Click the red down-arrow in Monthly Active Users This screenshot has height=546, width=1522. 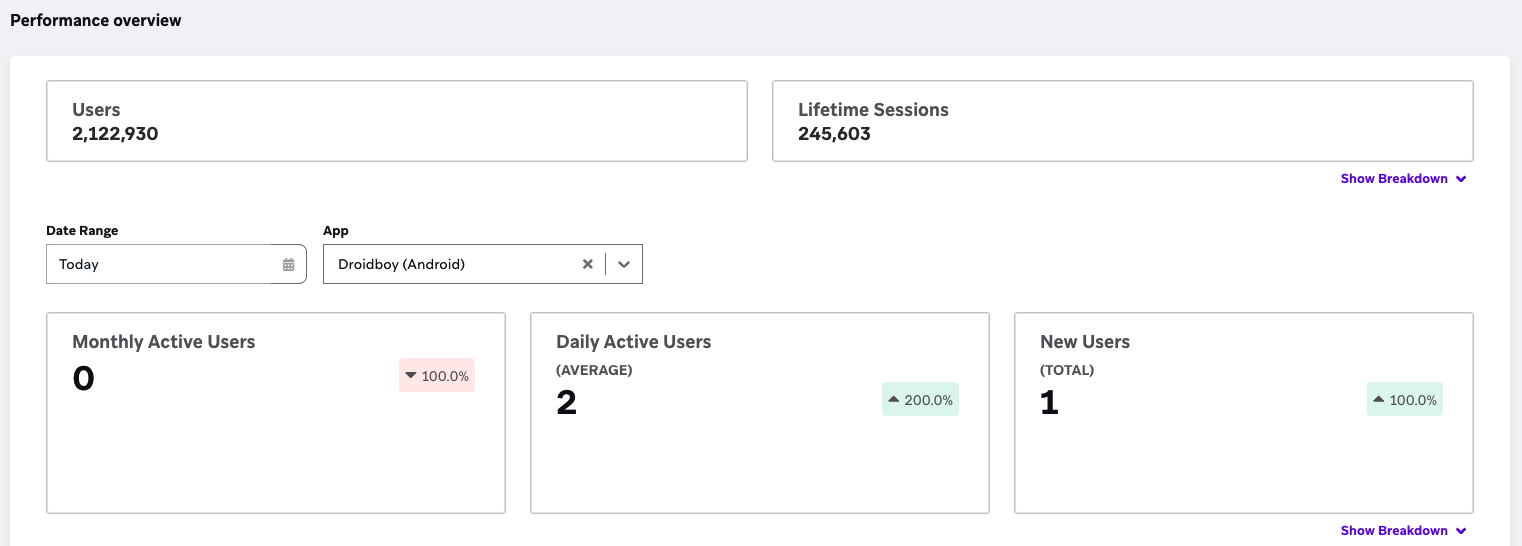point(410,376)
